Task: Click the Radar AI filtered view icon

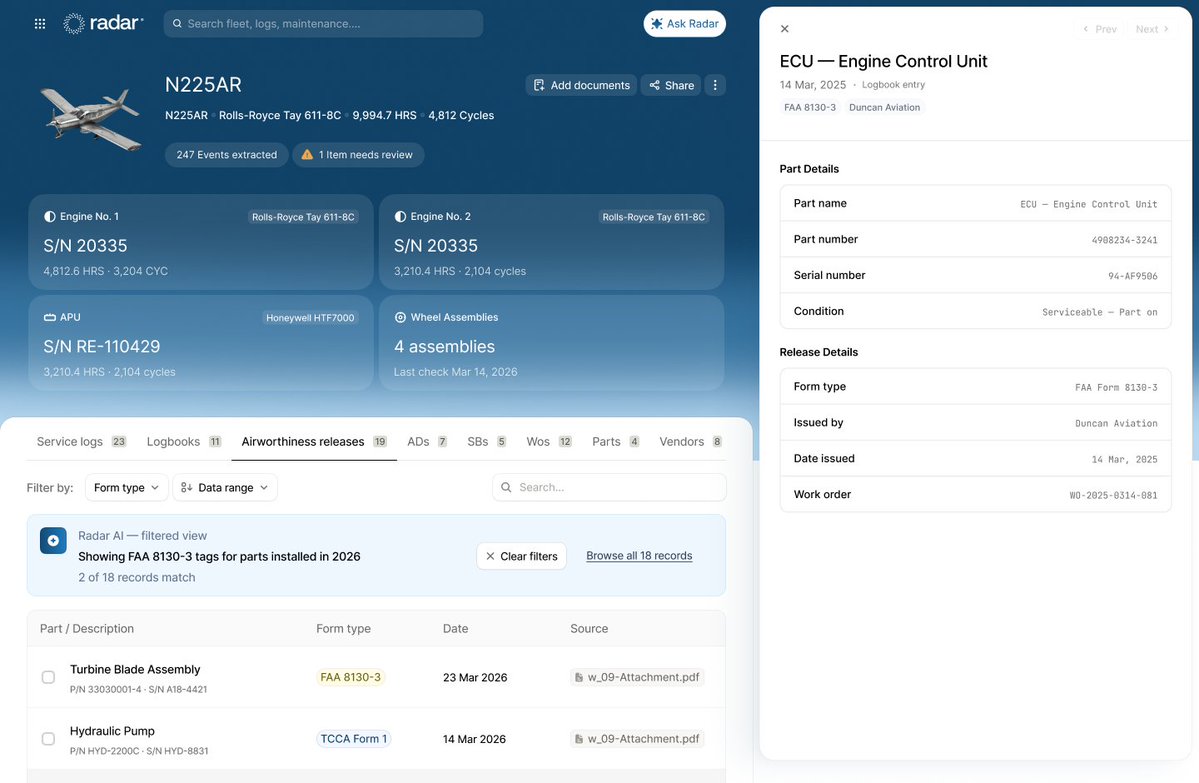Action: click(x=54, y=541)
